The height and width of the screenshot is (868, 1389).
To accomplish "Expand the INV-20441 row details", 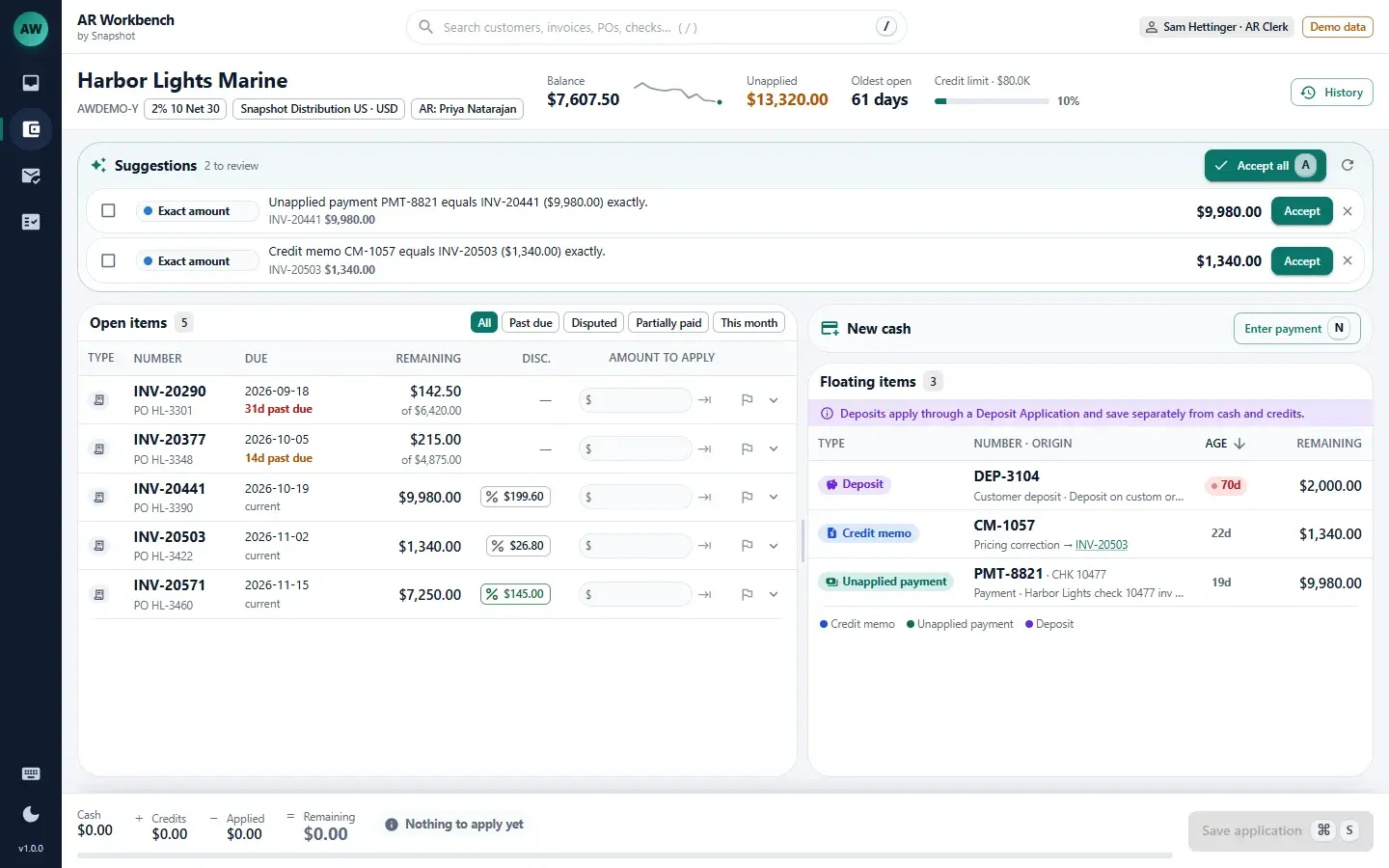I will click(x=774, y=497).
